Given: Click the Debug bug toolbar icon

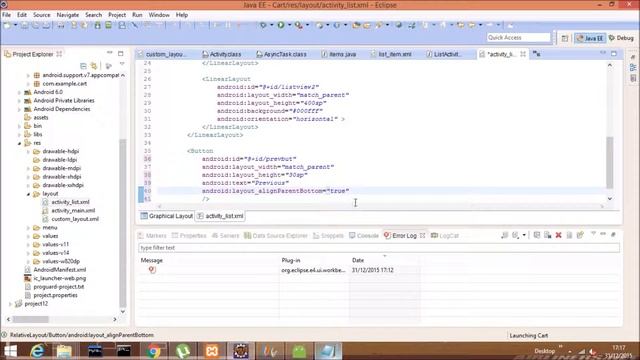Looking at the screenshot, I should click(263, 25).
